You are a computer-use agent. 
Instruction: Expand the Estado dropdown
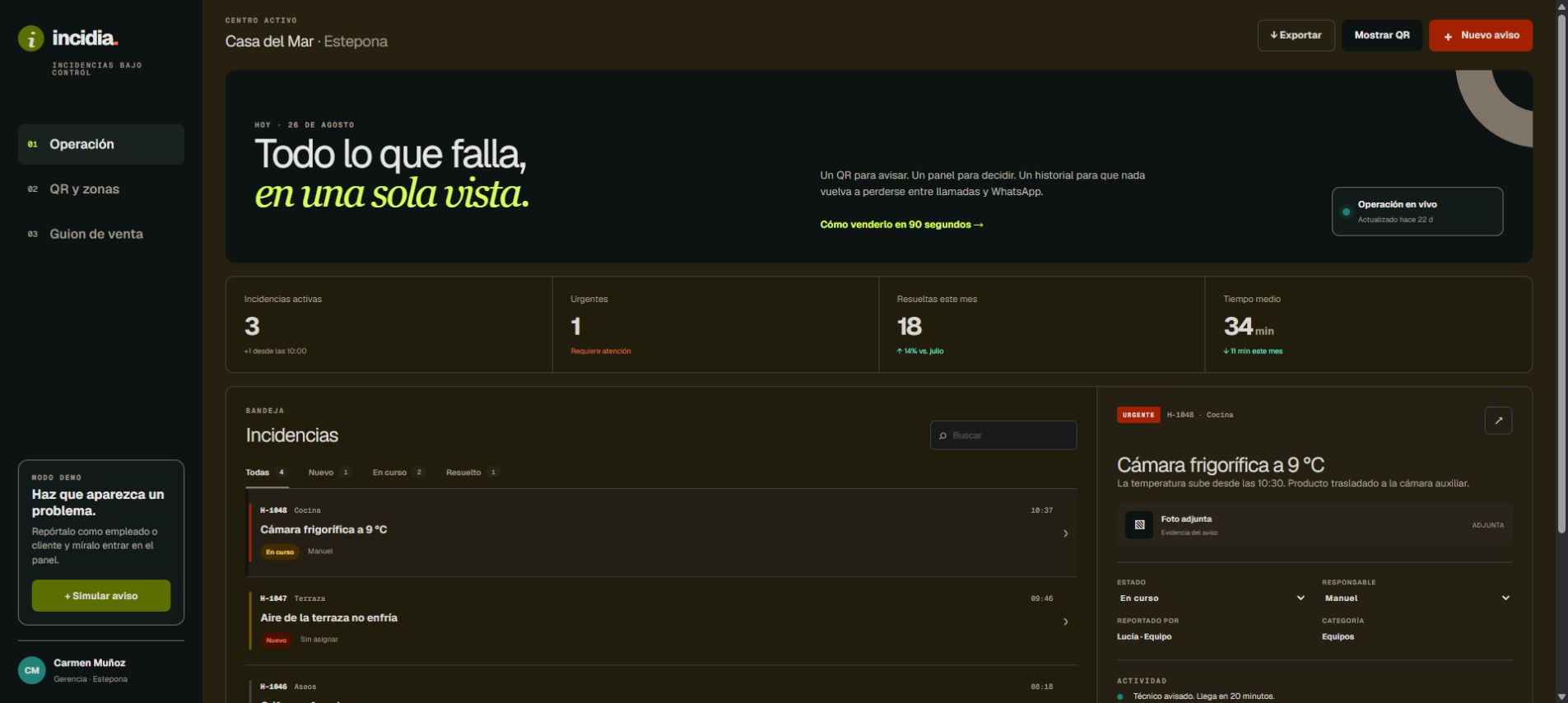click(1211, 598)
